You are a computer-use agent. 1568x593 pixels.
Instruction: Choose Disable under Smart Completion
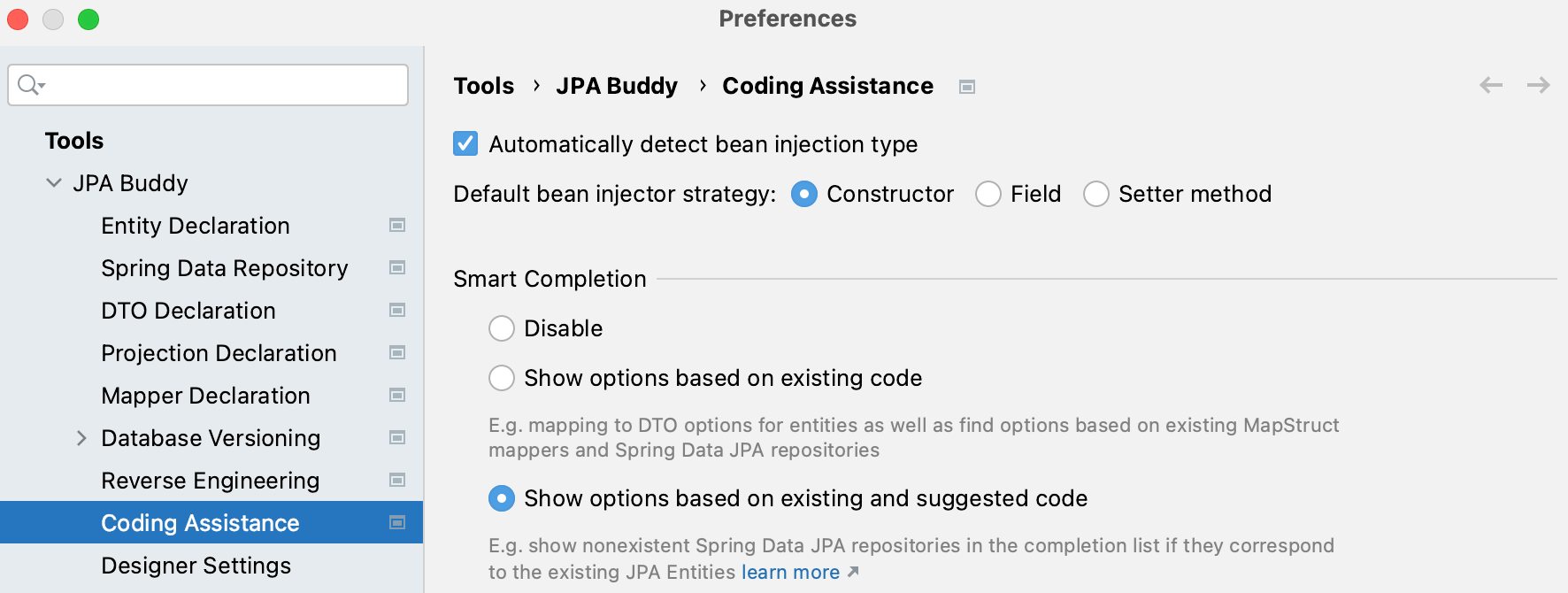point(502,328)
